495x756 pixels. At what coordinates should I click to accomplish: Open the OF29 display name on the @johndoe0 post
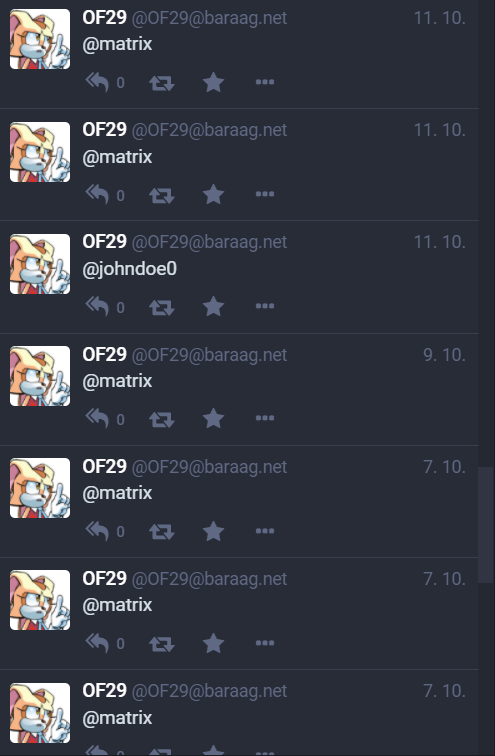105,241
